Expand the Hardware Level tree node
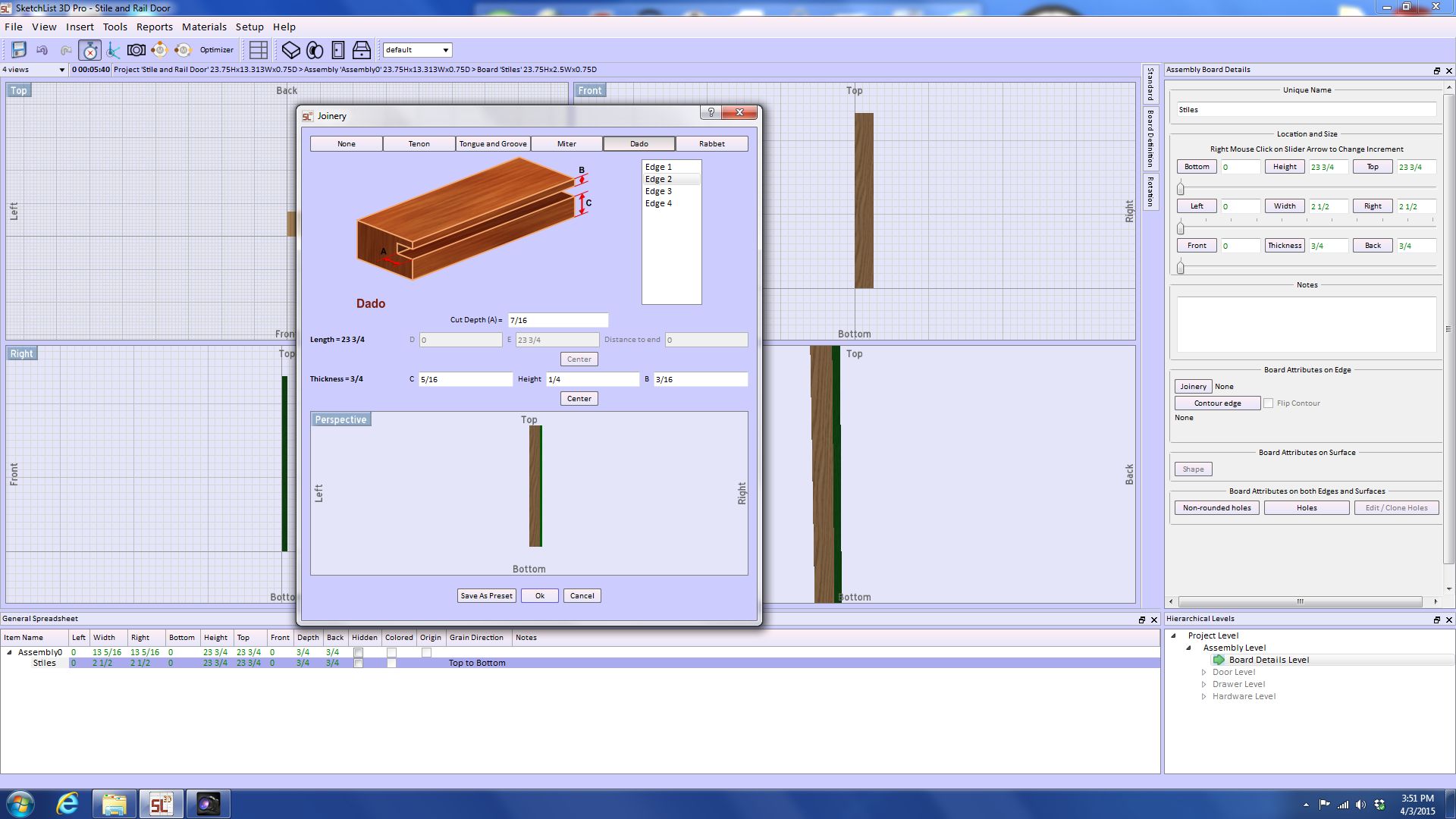Screen dimensions: 1456x819 (1204, 696)
